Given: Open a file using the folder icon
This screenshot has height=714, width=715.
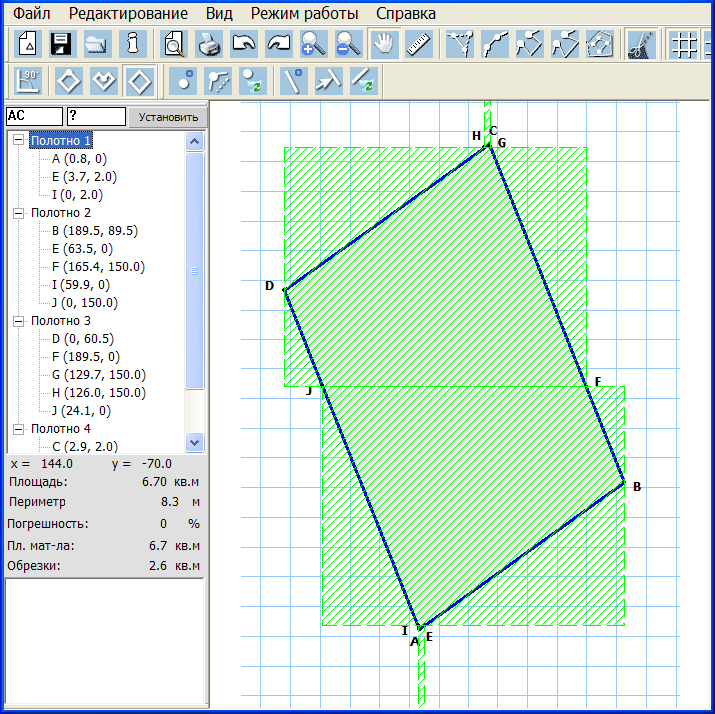Looking at the screenshot, I should tap(98, 44).
